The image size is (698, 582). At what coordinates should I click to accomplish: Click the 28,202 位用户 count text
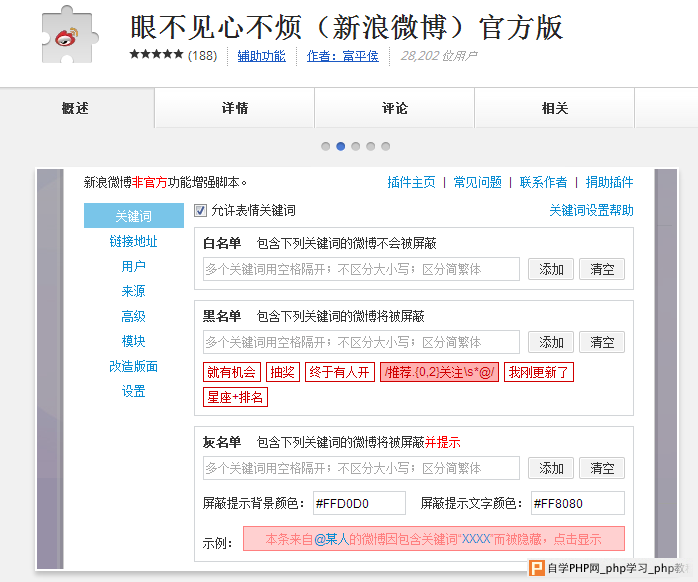[x=439, y=56]
